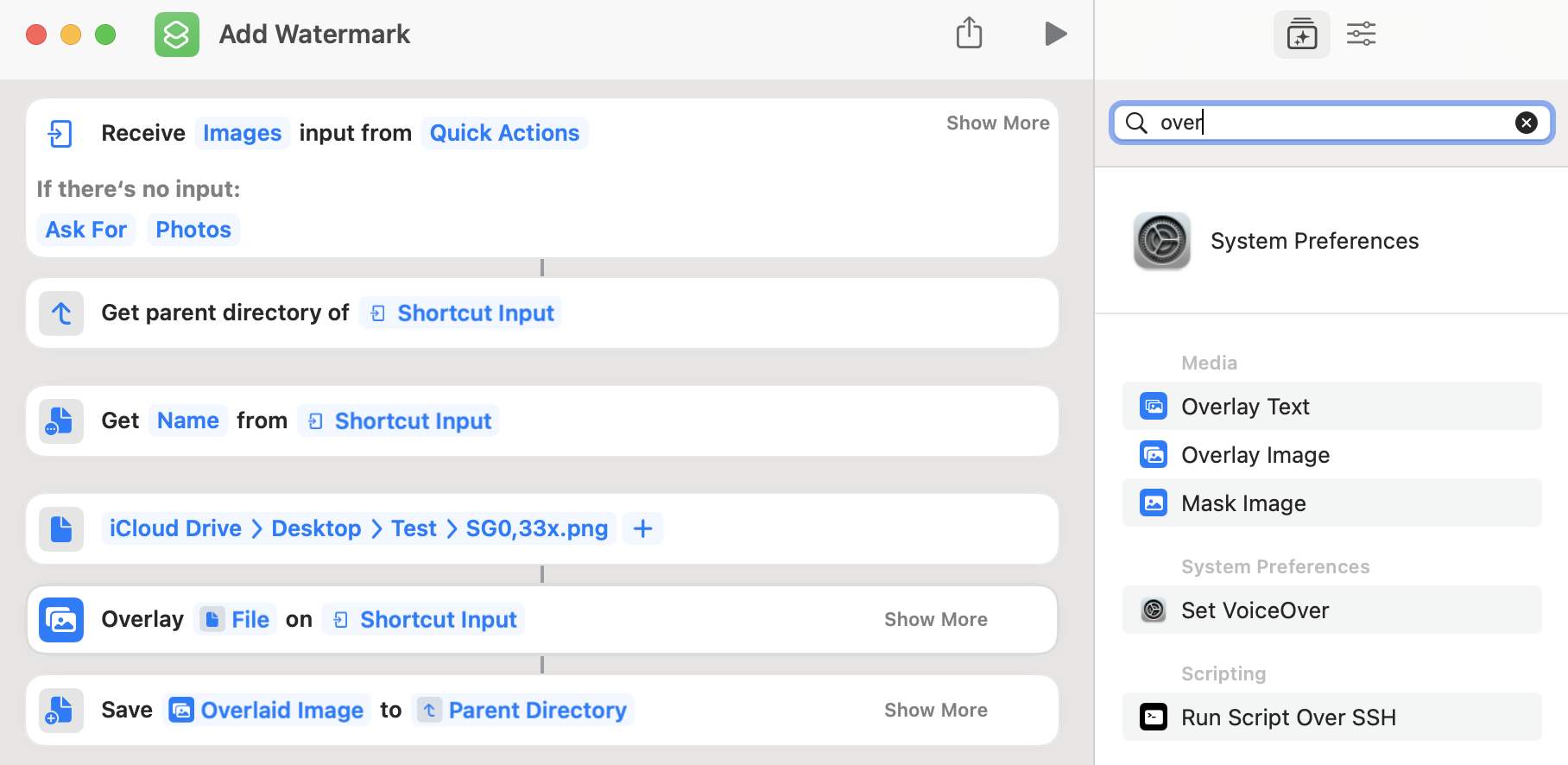
Task: Expand Show More on Receive action
Action: coord(997,123)
